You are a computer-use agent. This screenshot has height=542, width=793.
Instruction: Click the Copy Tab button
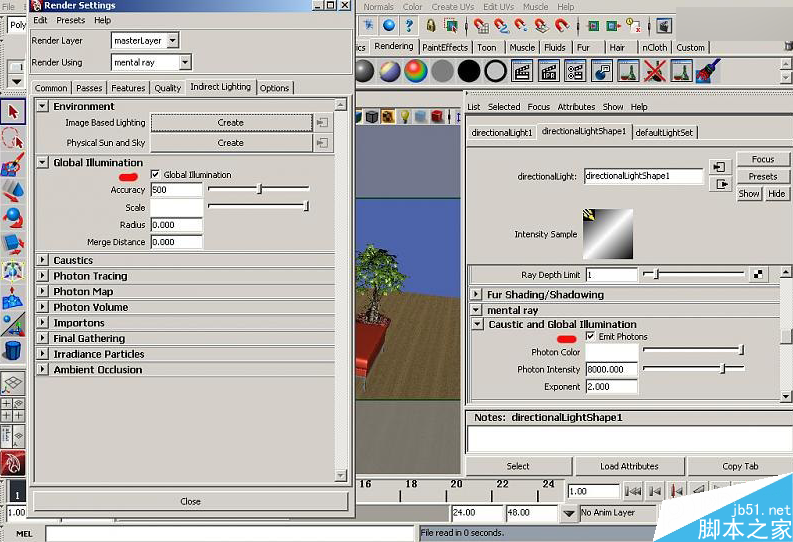tap(740, 466)
